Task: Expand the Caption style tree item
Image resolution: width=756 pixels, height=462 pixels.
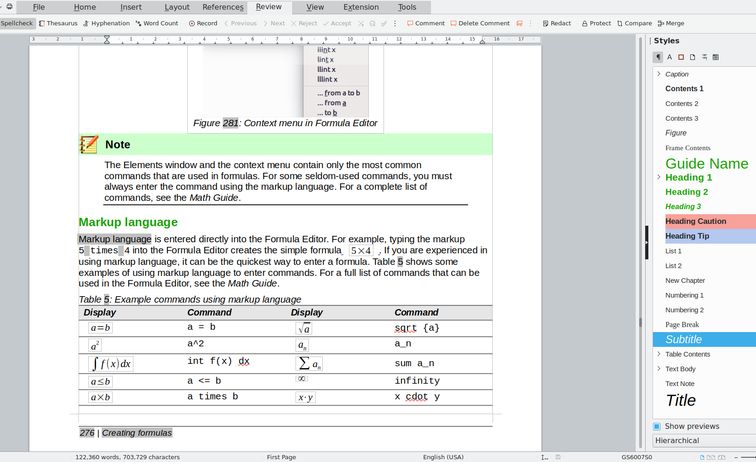Action: [x=658, y=74]
